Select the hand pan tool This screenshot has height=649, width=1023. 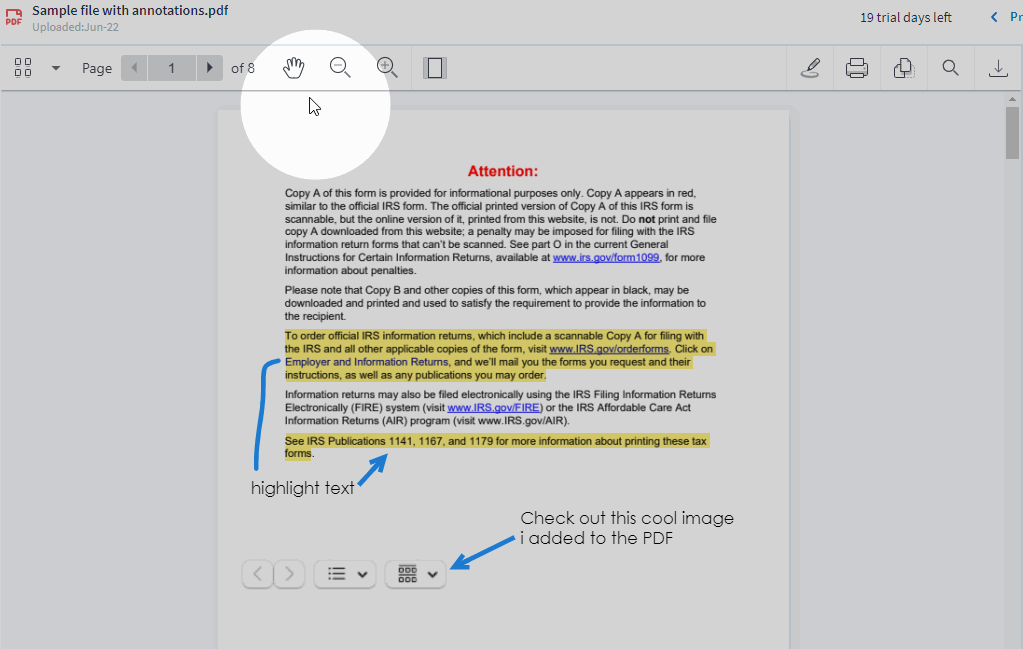293,68
